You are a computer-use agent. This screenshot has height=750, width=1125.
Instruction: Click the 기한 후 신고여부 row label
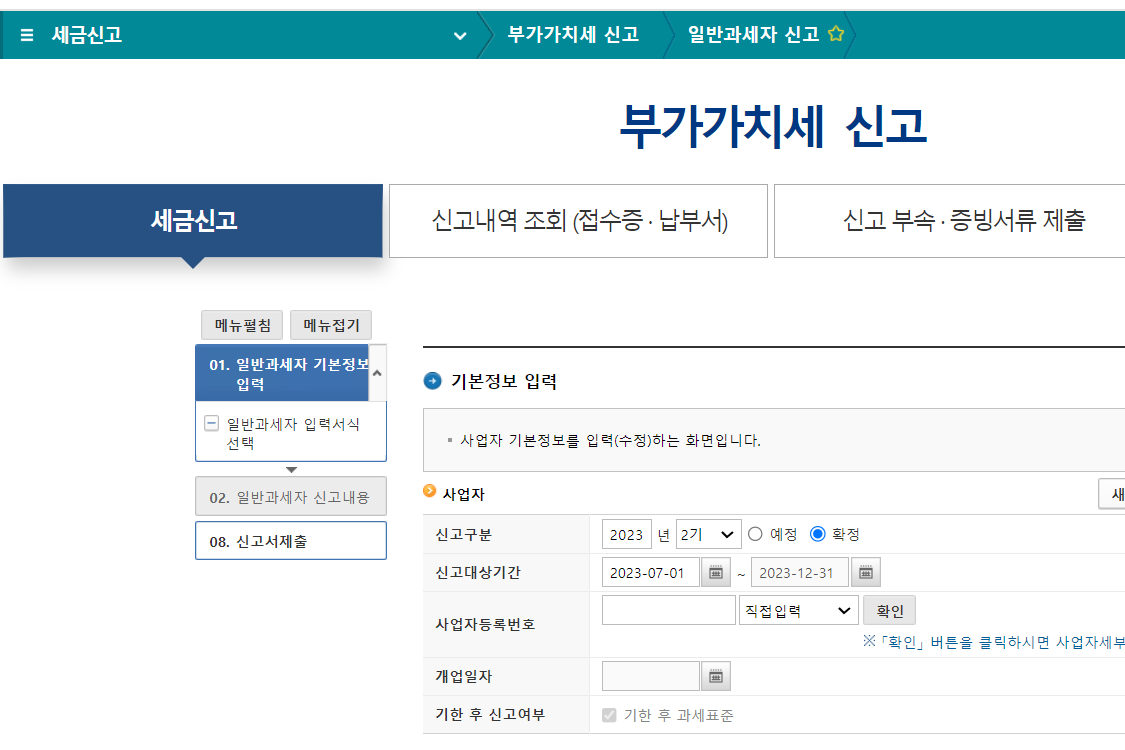point(490,715)
